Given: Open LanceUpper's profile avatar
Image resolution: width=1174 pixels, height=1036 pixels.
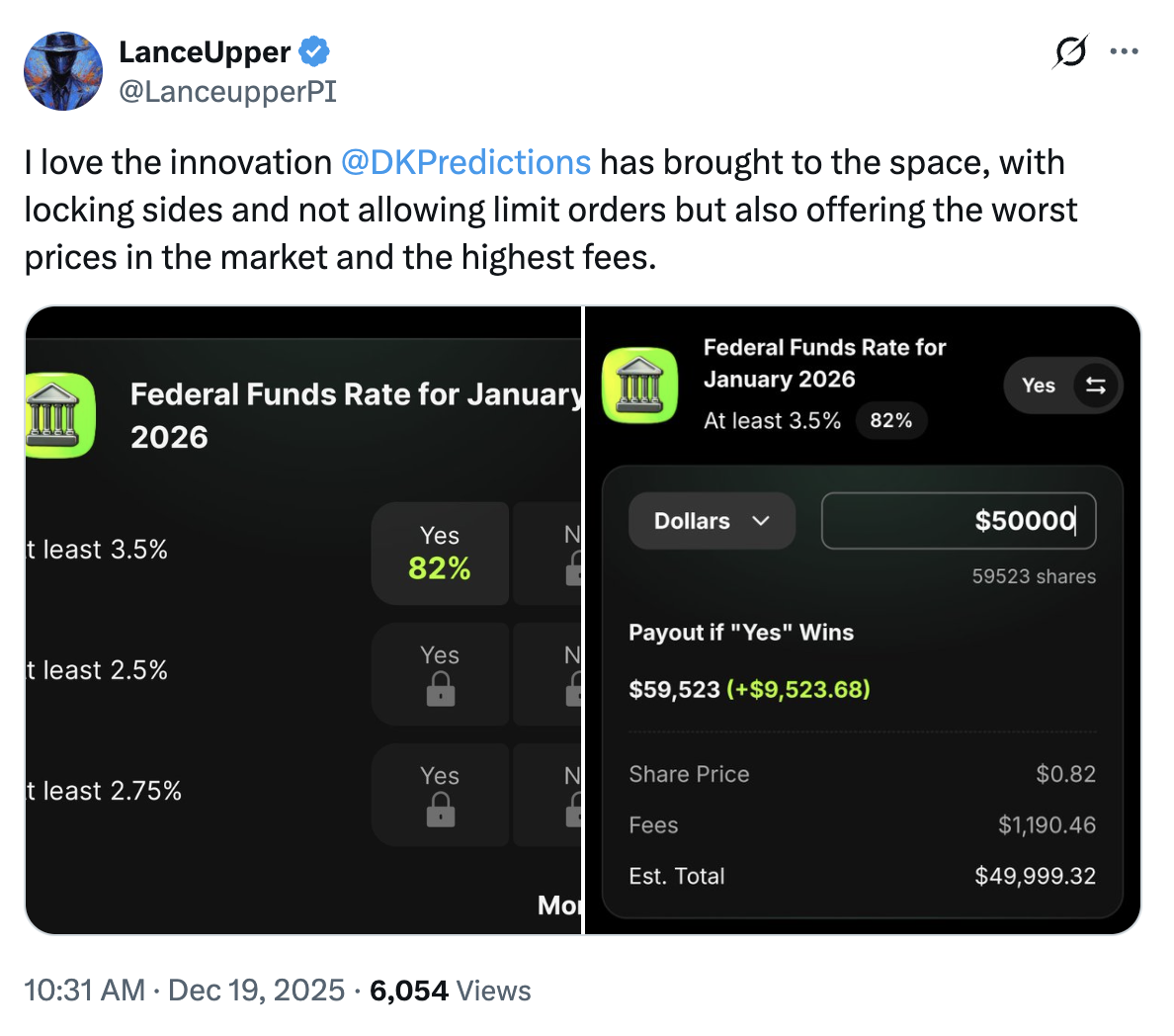Looking at the screenshot, I should 63,71.
